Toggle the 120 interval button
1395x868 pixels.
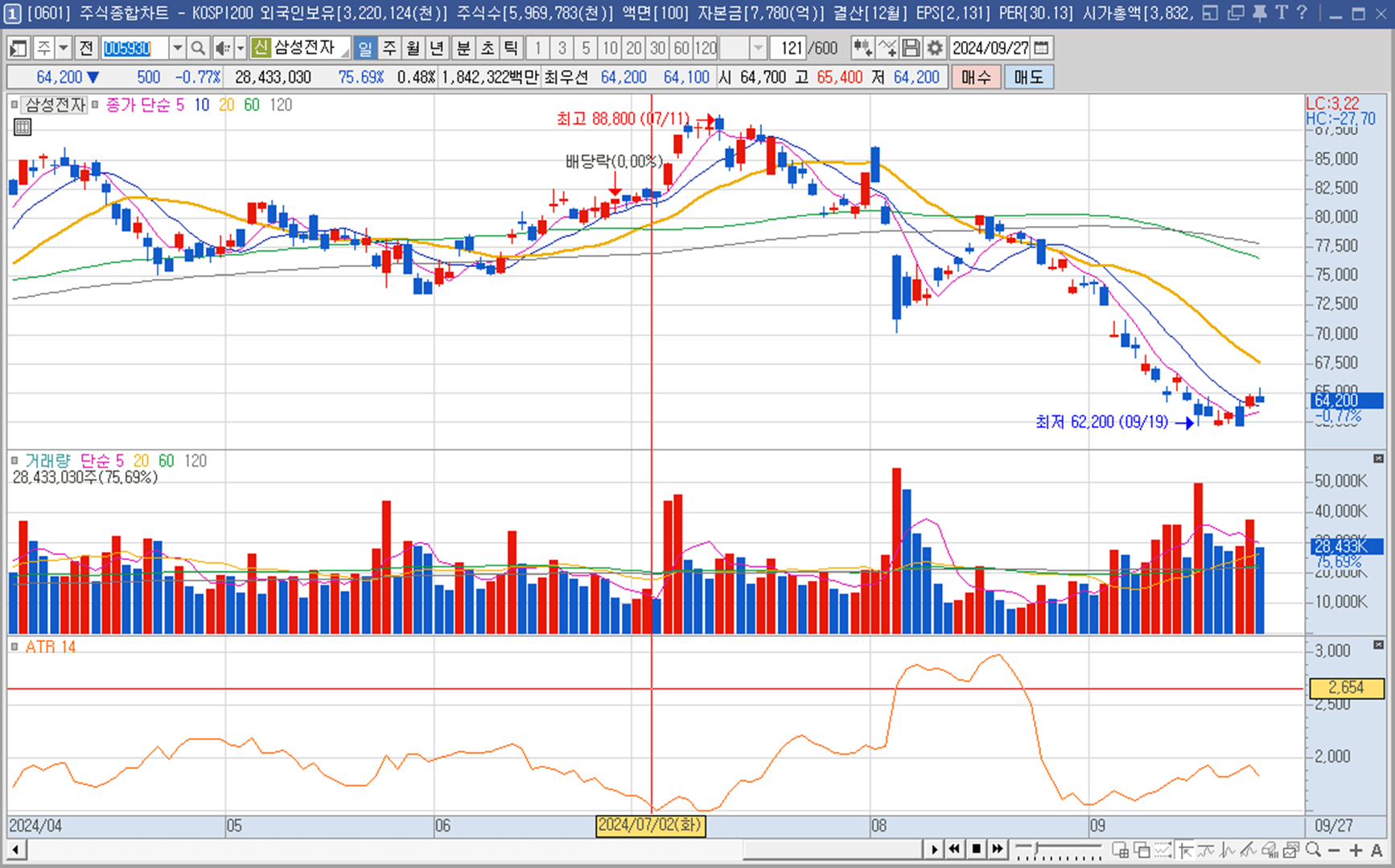point(706,48)
